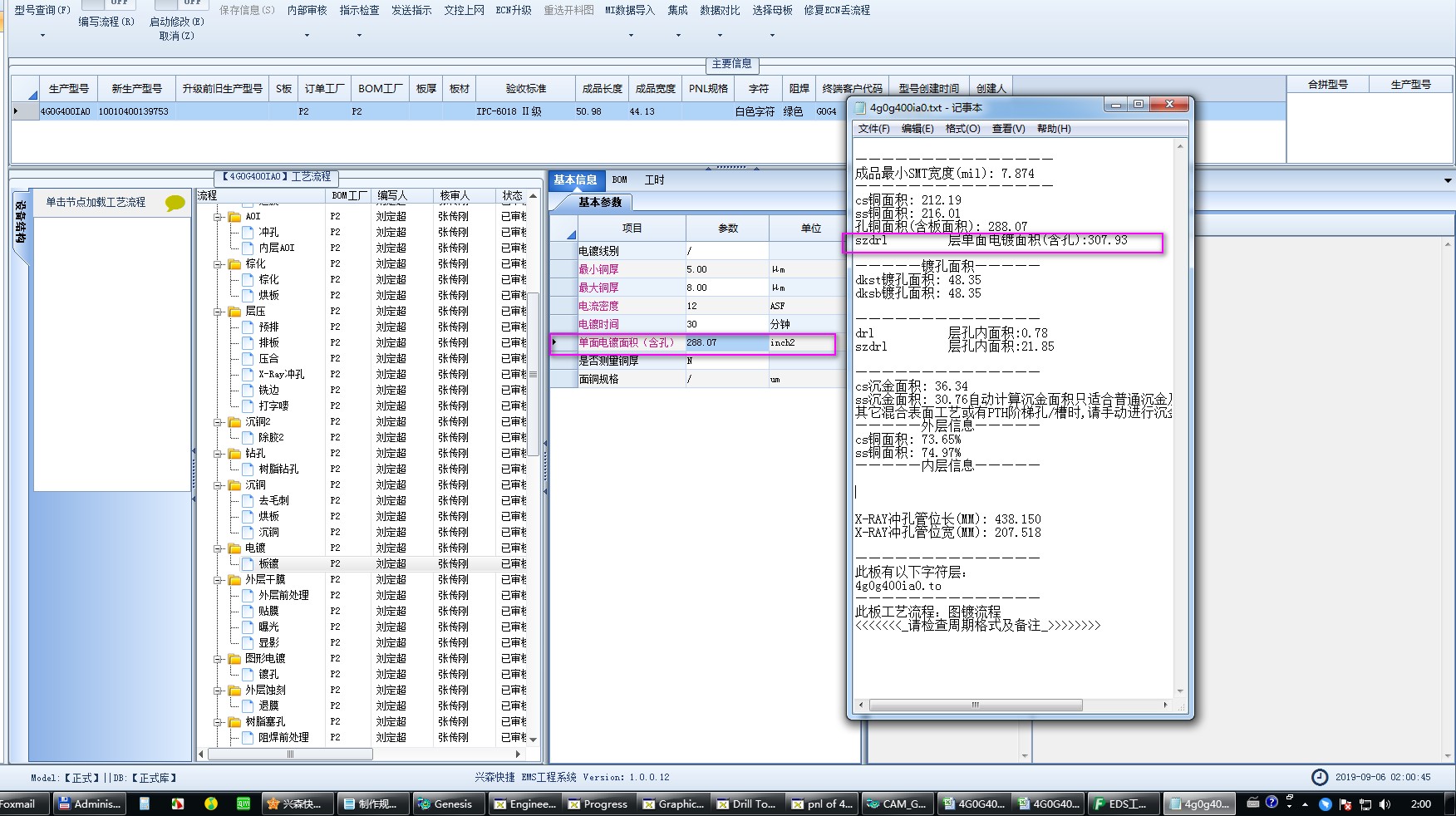Open the dropdown arrow under 内部审核
The height and width of the screenshot is (816, 1456).
307,35
